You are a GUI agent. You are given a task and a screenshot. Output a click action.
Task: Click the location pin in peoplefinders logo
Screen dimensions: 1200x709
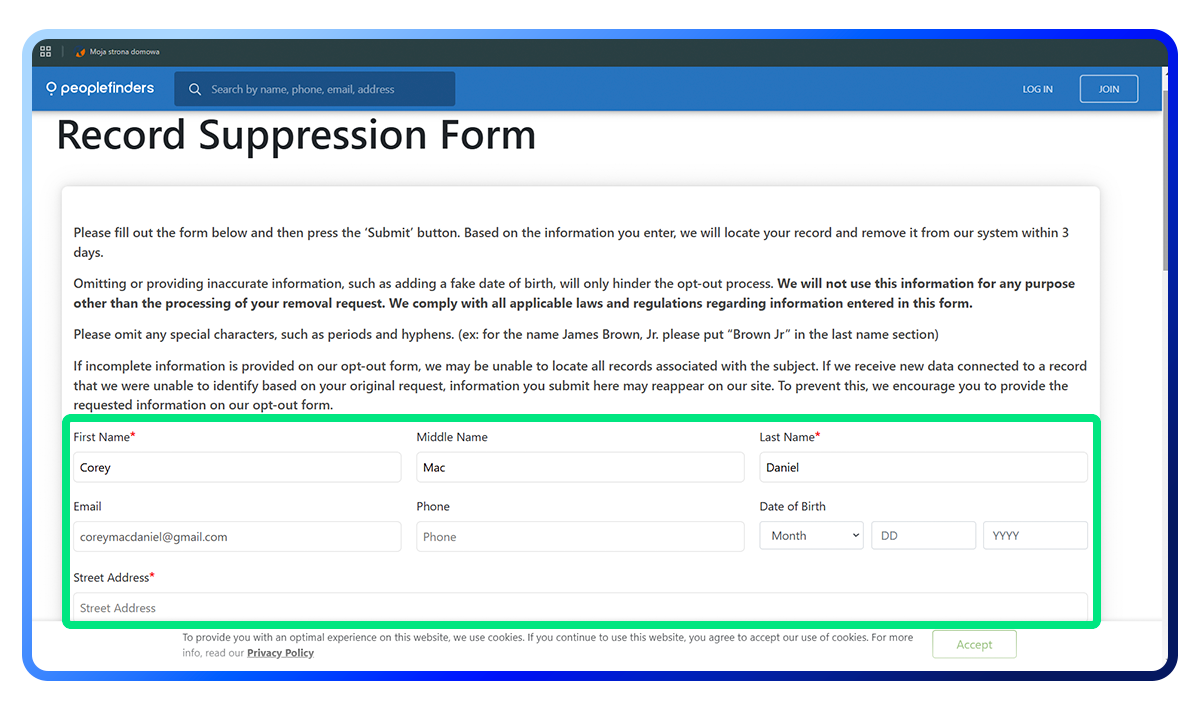point(50,88)
